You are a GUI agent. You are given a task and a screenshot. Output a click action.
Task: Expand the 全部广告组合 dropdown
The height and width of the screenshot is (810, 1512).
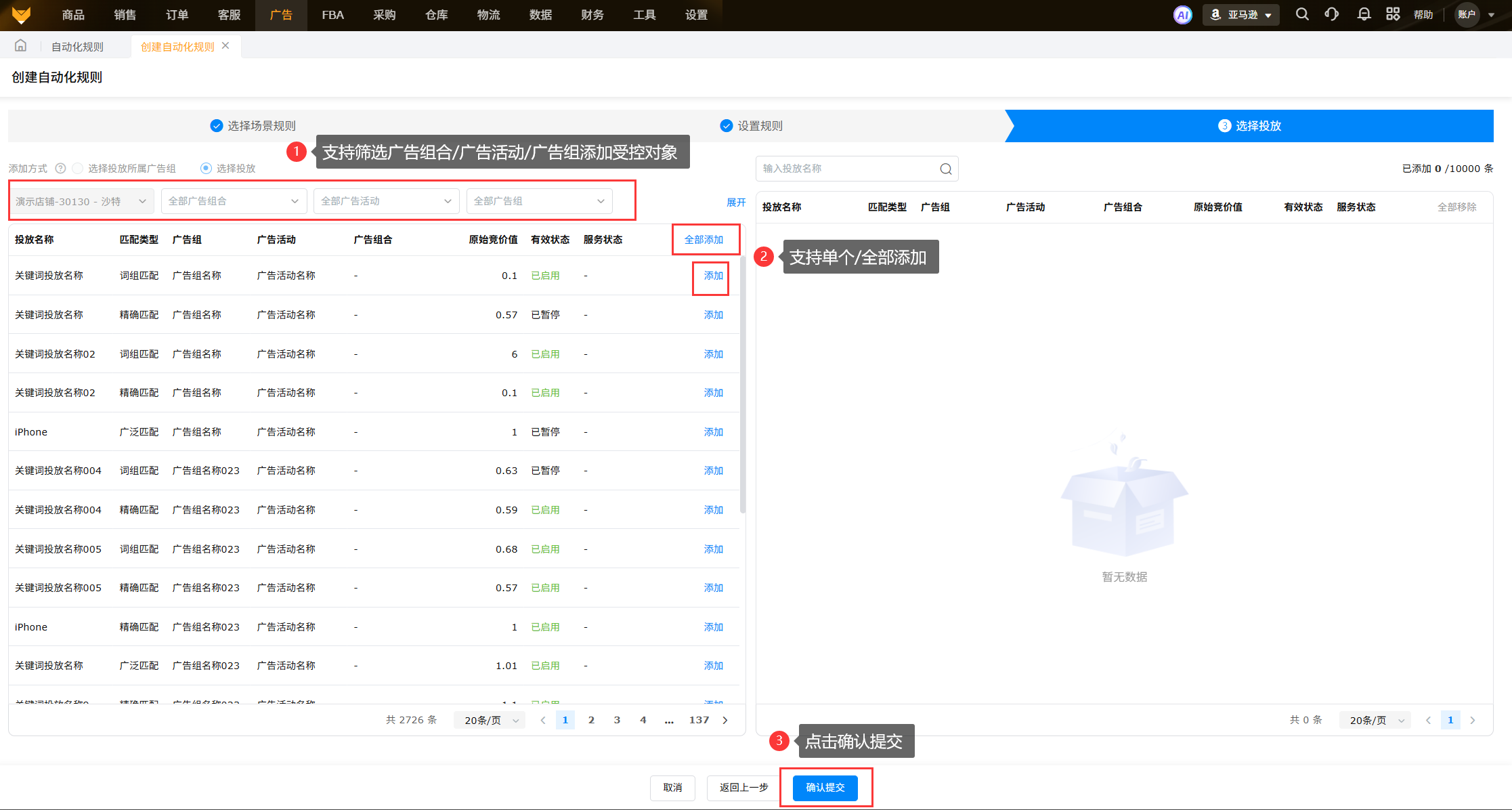pyautogui.click(x=234, y=201)
